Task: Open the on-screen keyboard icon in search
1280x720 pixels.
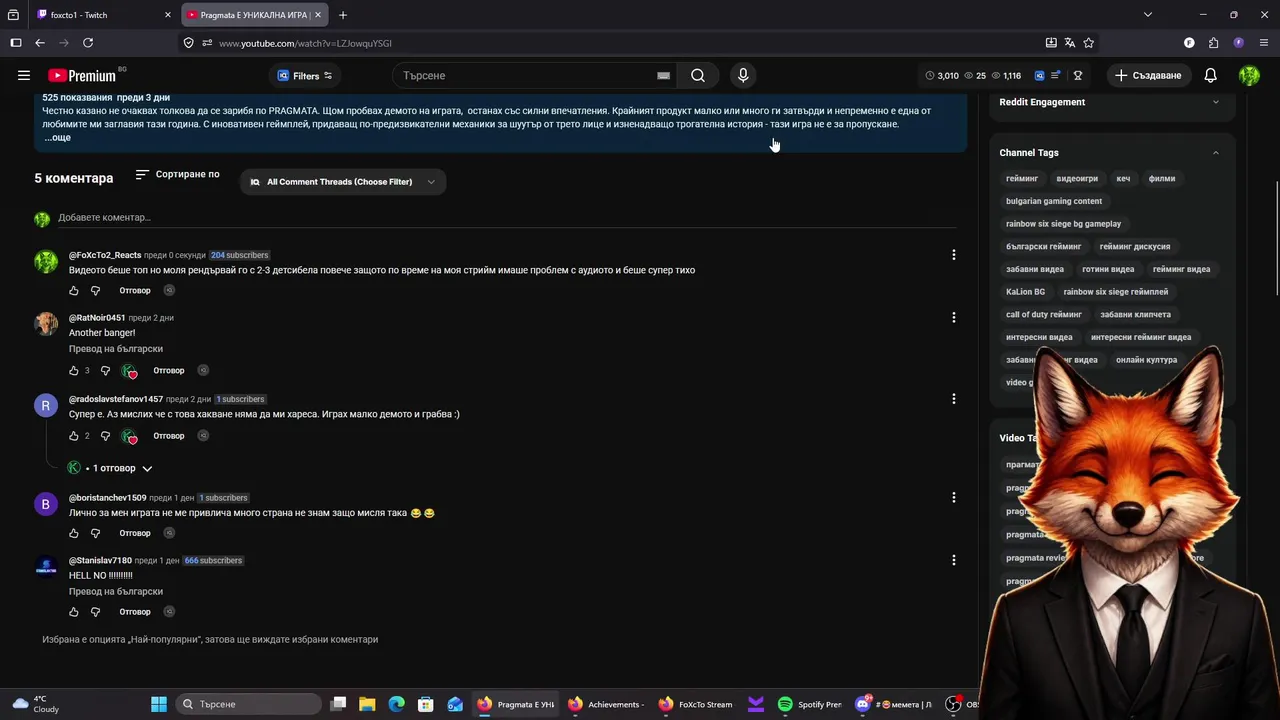Action: pos(663,75)
